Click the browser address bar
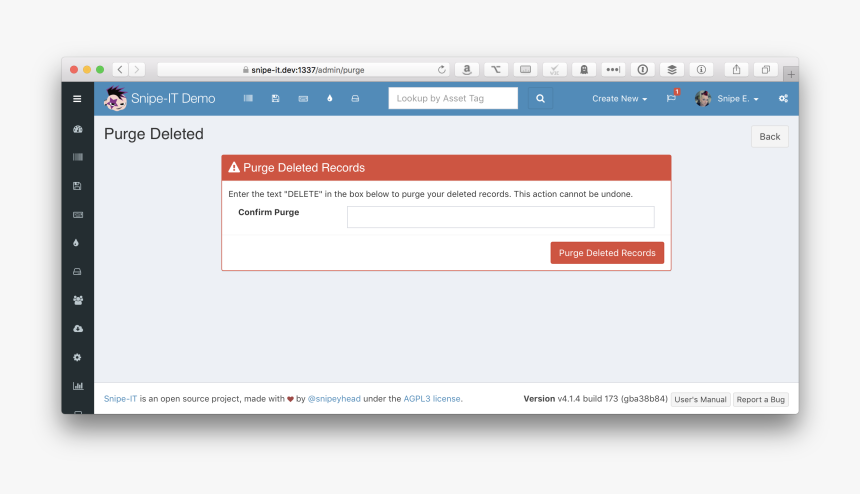This screenshot has height=494, width=860. tap(303, 70)
